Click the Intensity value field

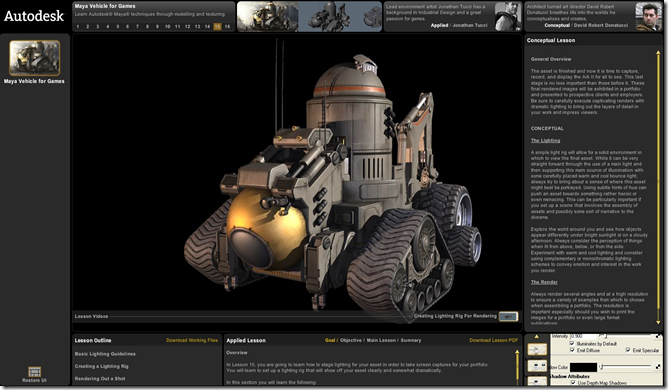pyautogui.click(x=583, y=336)
